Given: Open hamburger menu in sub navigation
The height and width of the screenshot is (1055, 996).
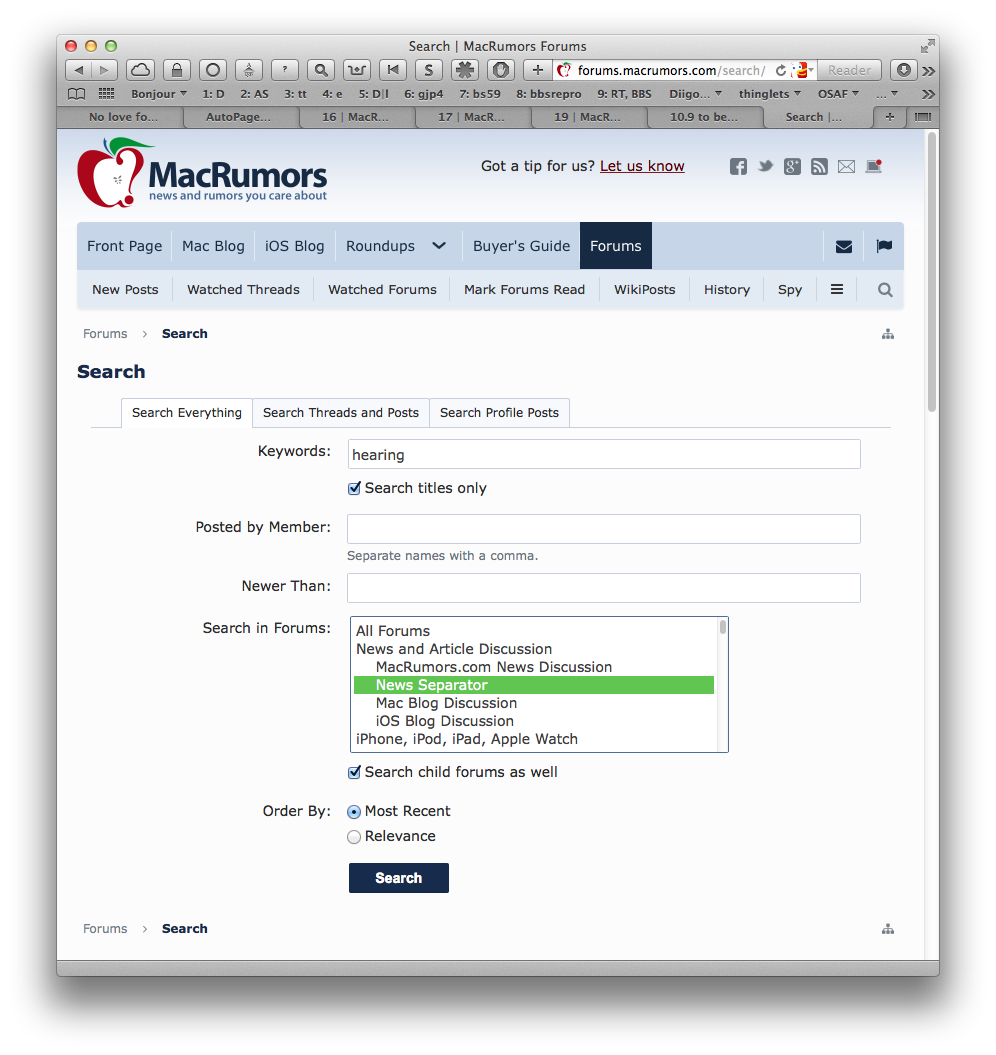Looking at the screenshot, I should point(837,289).
